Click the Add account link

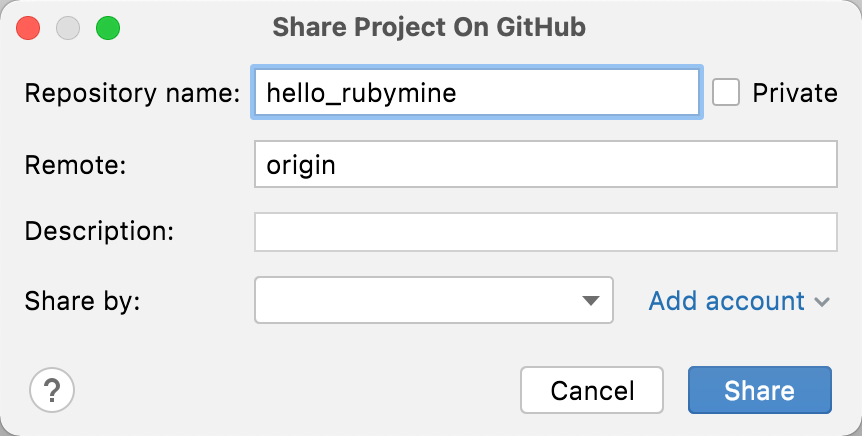[727, 301]
